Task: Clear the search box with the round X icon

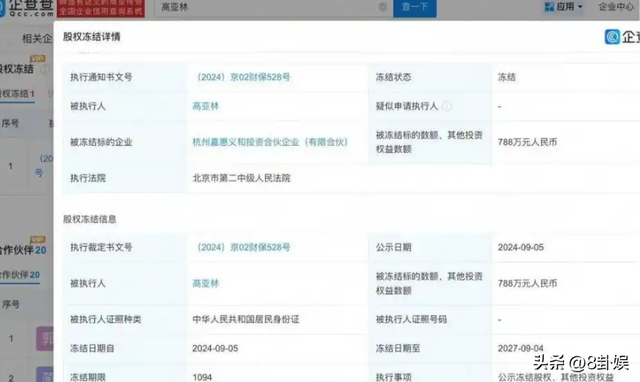Action: 383,7
